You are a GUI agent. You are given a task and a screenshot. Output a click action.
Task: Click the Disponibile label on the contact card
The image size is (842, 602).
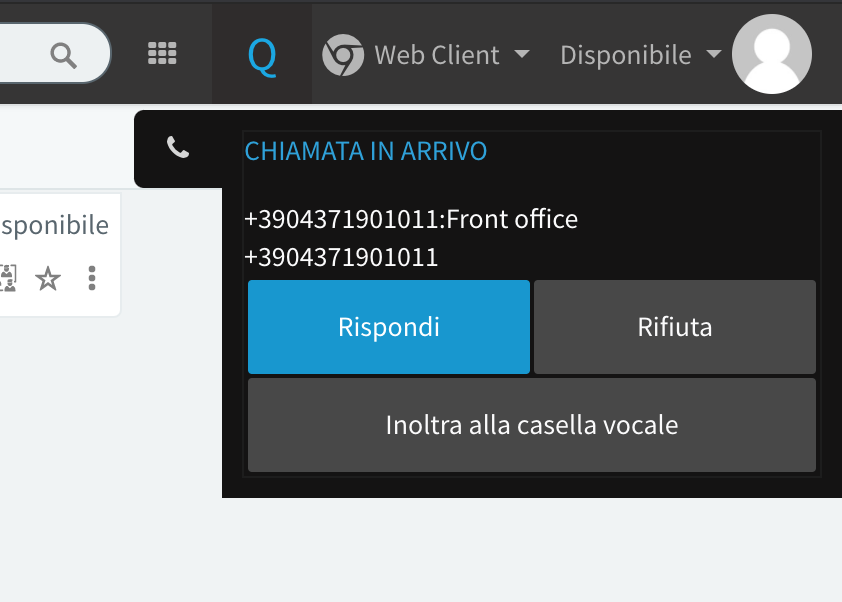coord(54,225)
